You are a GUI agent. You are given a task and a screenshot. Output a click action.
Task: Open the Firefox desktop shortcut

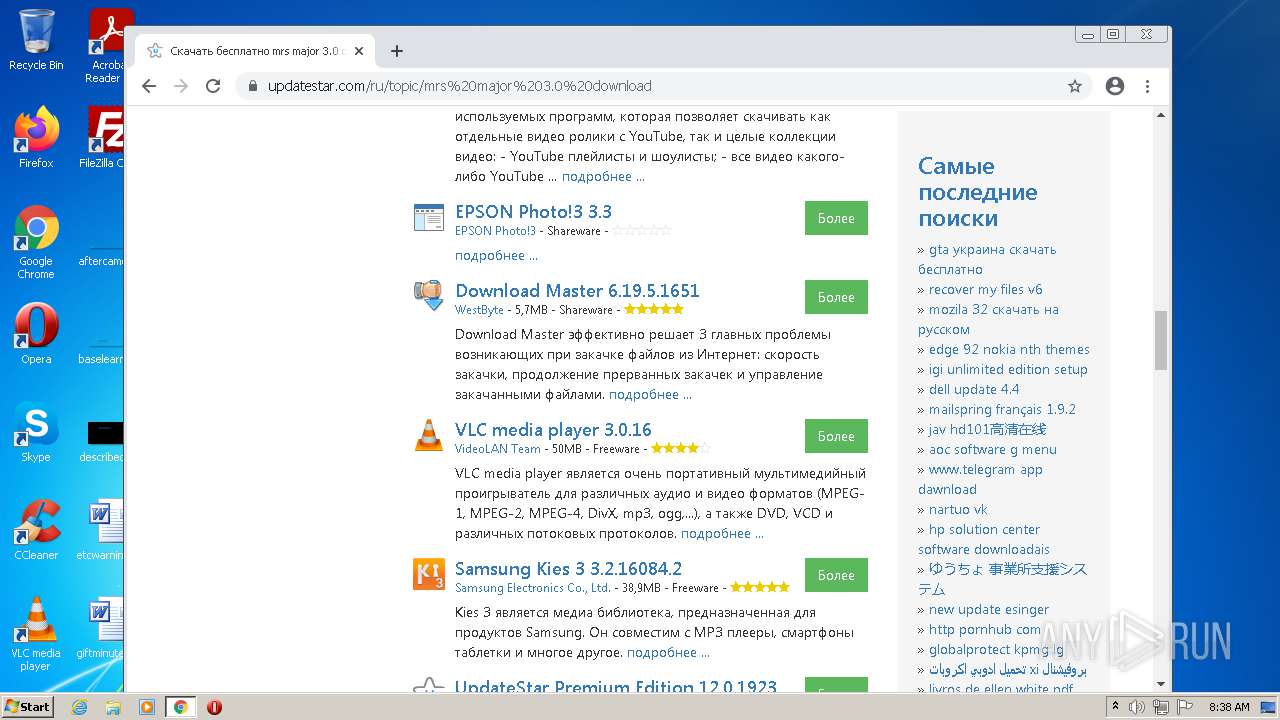point(36,138)
